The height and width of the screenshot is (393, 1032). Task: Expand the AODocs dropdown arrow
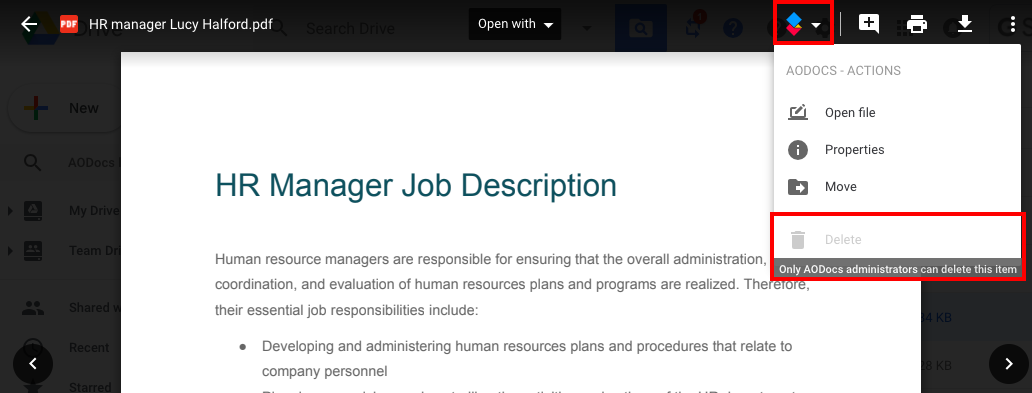pyautogui.click(x=817, y=26)
